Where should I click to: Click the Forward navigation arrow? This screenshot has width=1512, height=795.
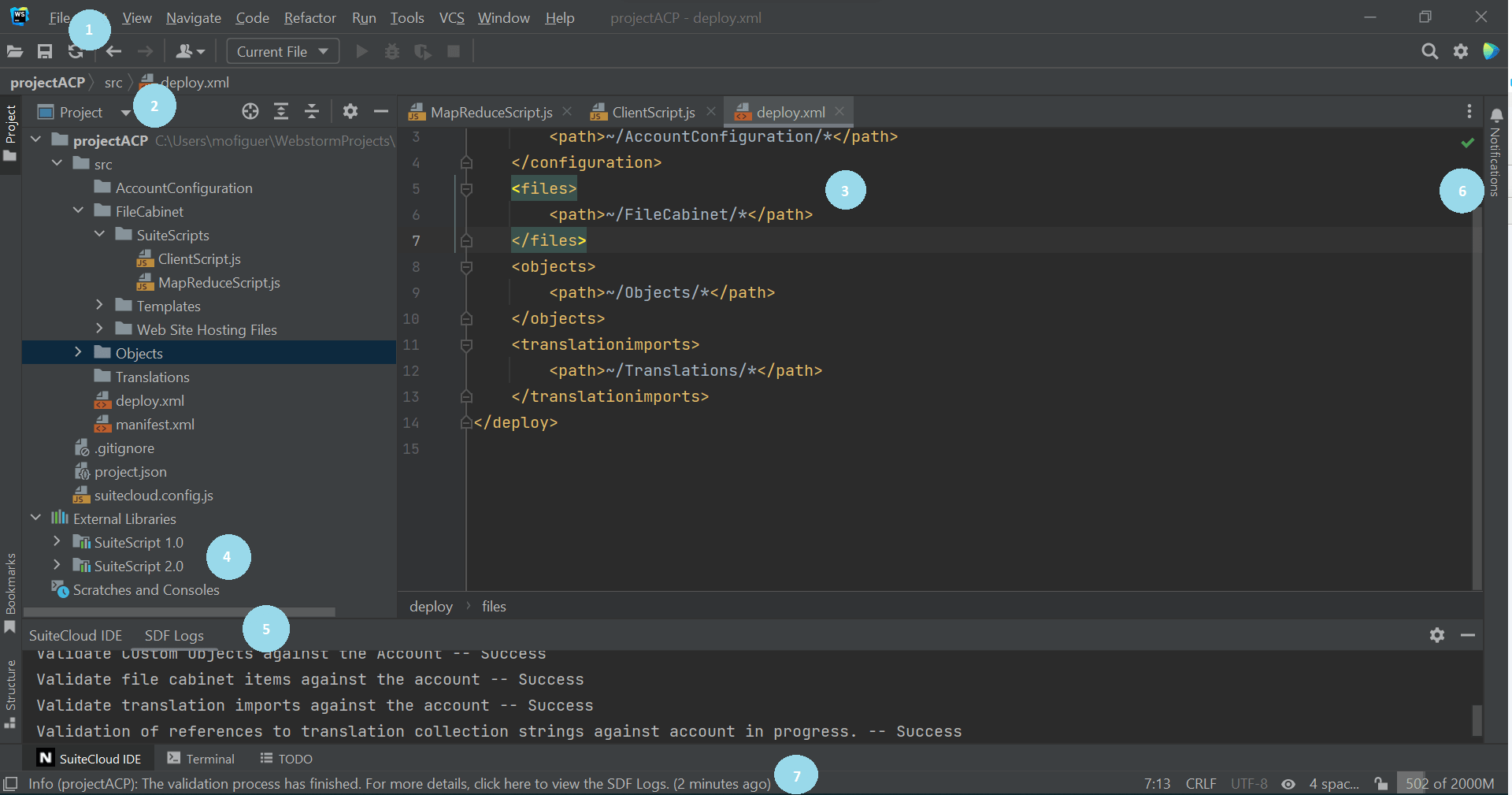point(145,52)
